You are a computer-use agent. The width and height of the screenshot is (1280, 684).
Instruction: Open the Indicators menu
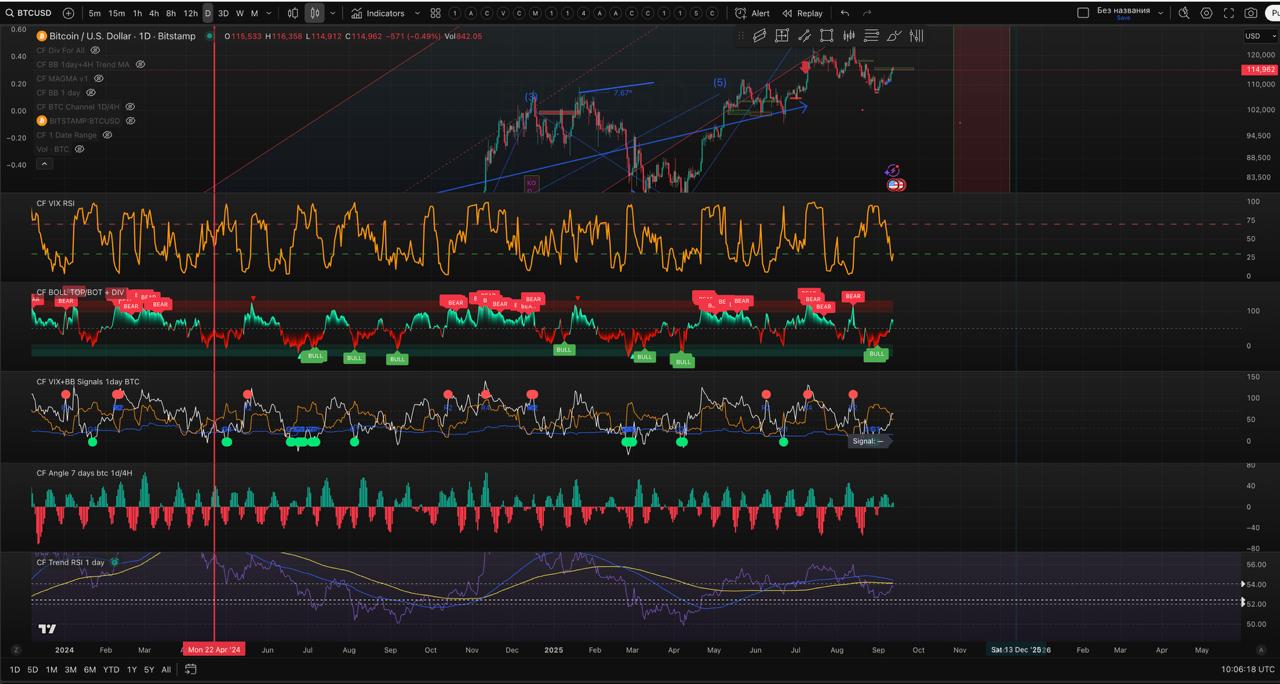pyautogui.click(x=378, y=13)
